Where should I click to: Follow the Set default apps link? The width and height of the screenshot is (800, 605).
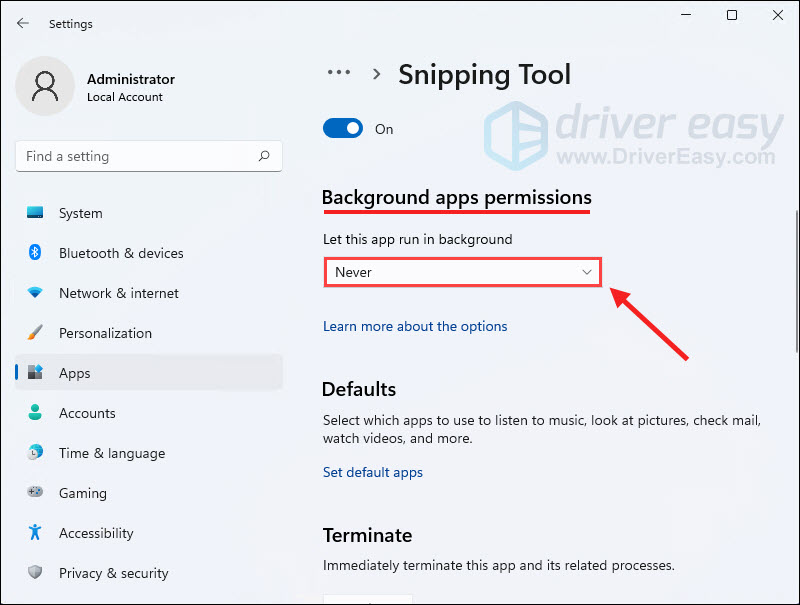(x=373, y=472)
